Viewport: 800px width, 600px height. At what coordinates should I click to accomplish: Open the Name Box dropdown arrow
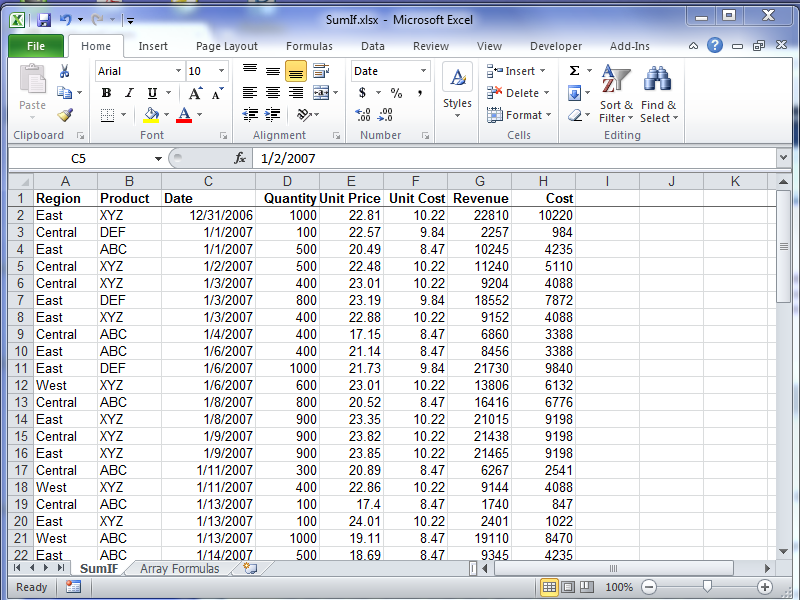pyautogui.click(x=158, y=158)
